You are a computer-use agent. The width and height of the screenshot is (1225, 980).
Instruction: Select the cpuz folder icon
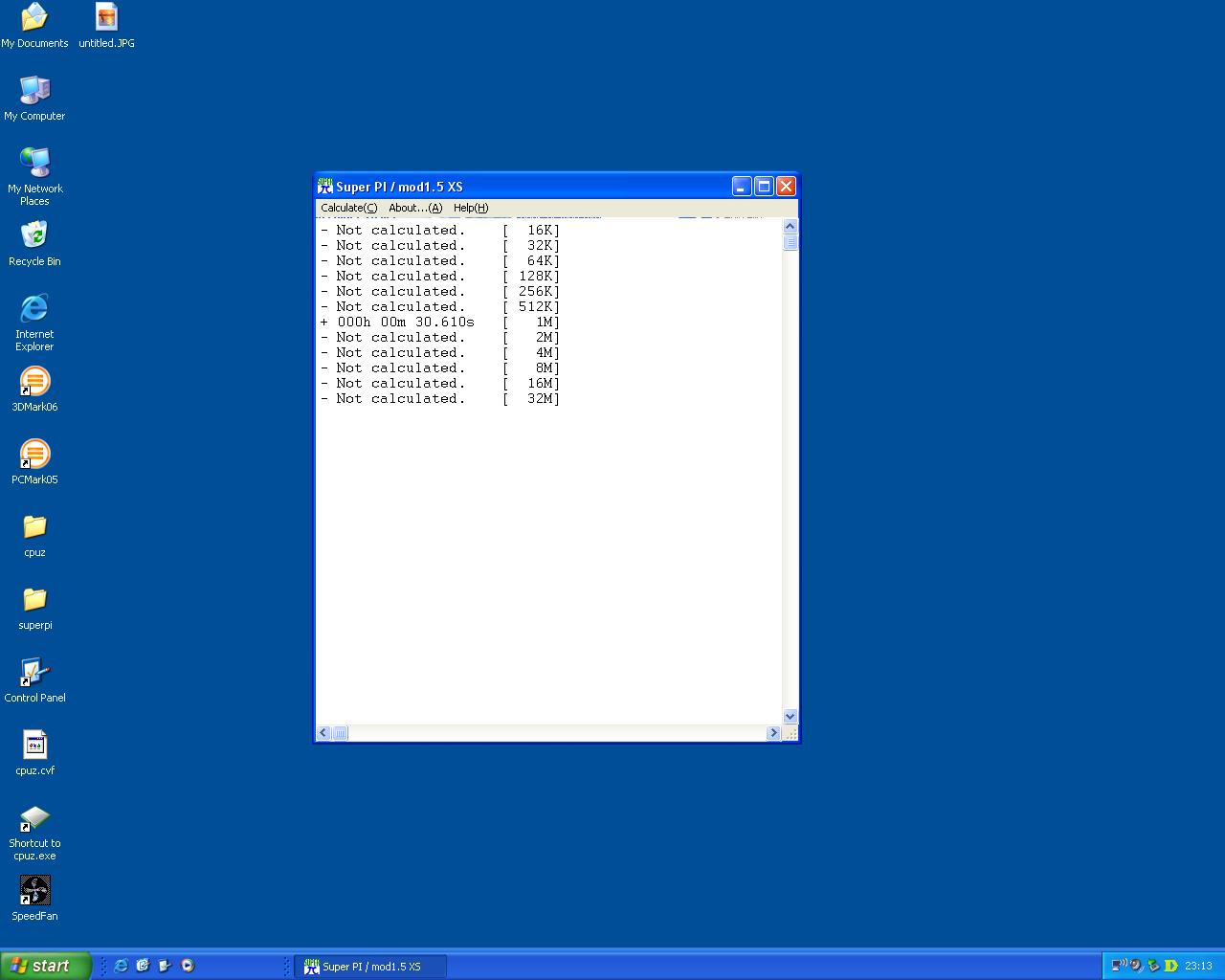[x=34, y=535]
